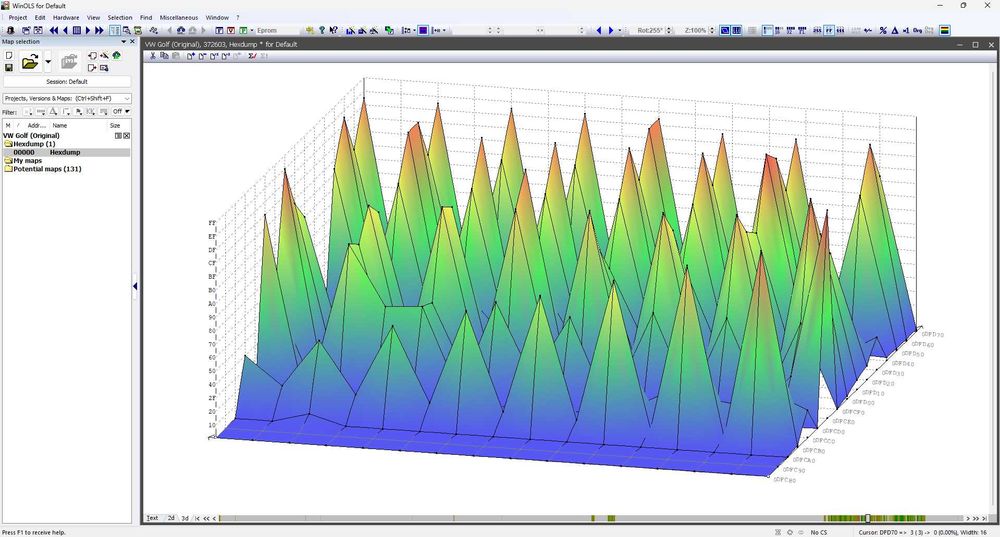Image resolution: width=1000 pixels, height=537 pixels.
Task: Open the Miscellaneous menu
Action: (x=179, y=17)
